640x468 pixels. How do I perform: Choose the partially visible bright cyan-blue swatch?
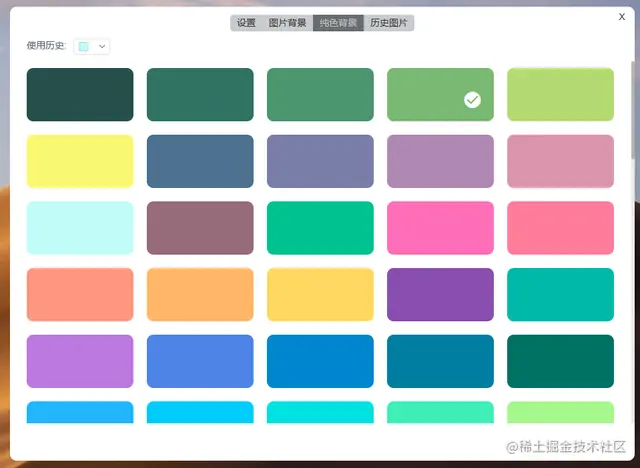tap(200, 412)
